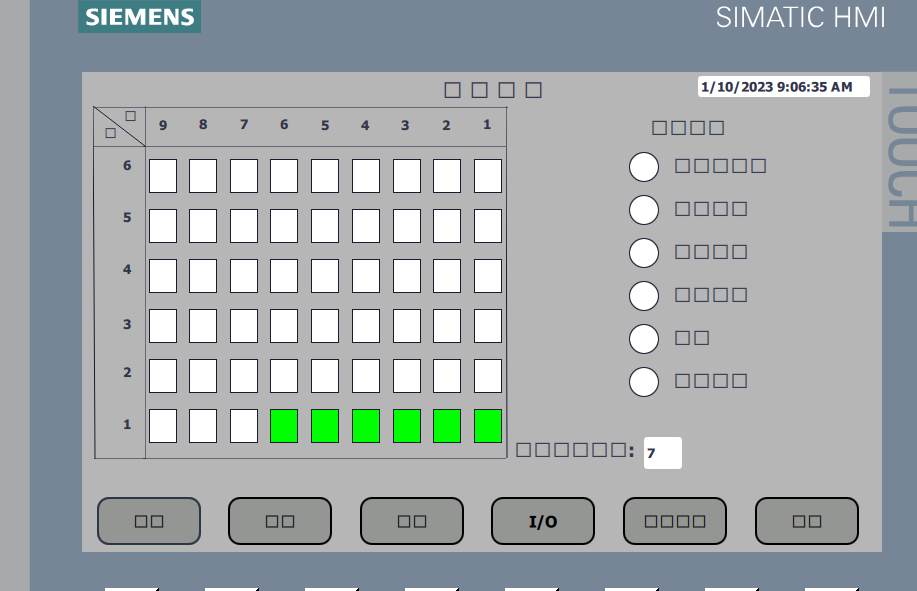Screen dimensions: 917x591
Task: Select the third round indicator from top
Action: pos(644,253)
